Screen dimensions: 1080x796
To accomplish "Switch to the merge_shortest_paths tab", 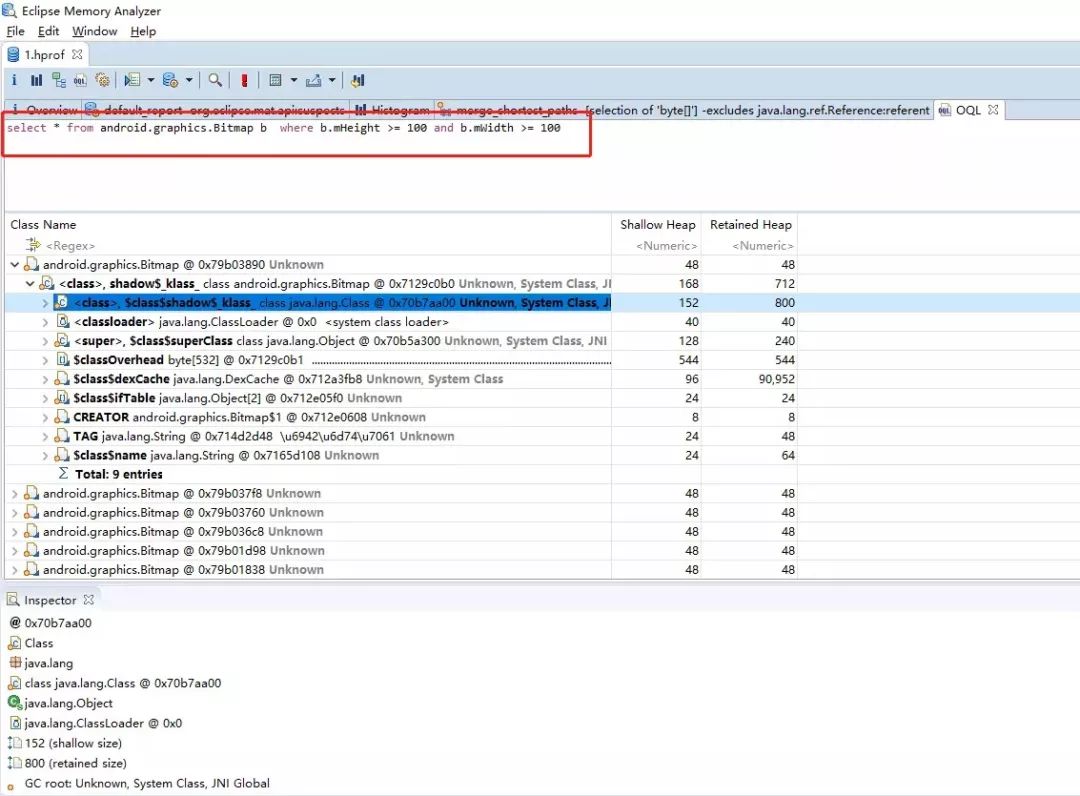I will click(x=685, y=110).
